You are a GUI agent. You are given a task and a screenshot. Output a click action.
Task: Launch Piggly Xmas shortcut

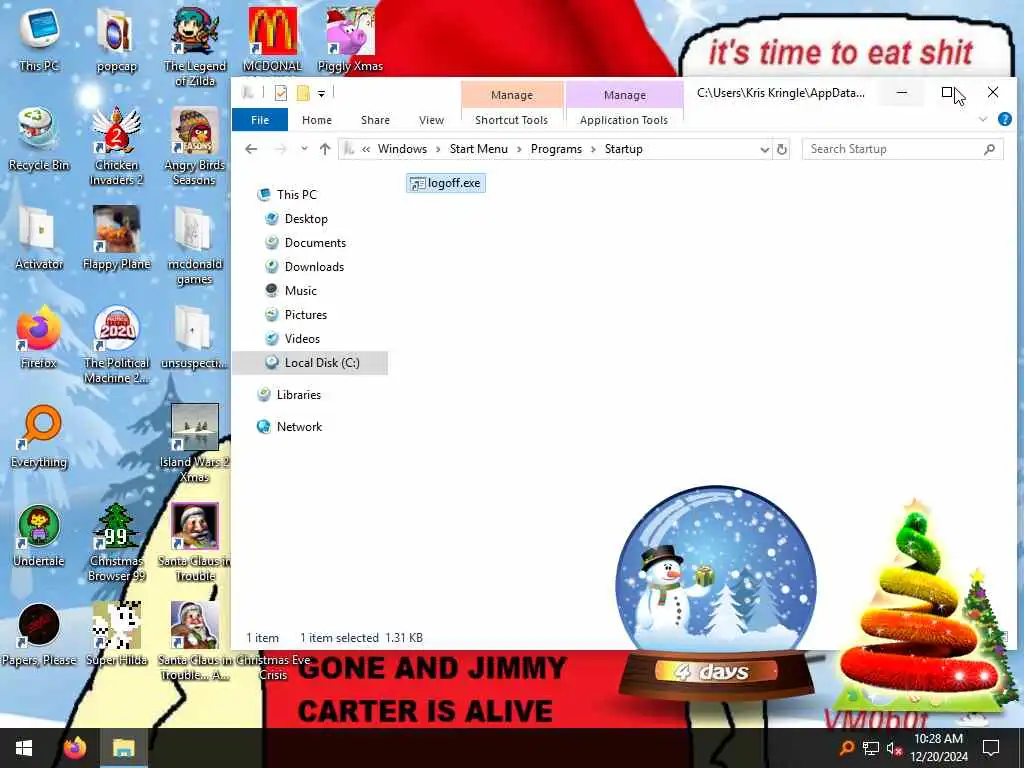pos(351,38)
